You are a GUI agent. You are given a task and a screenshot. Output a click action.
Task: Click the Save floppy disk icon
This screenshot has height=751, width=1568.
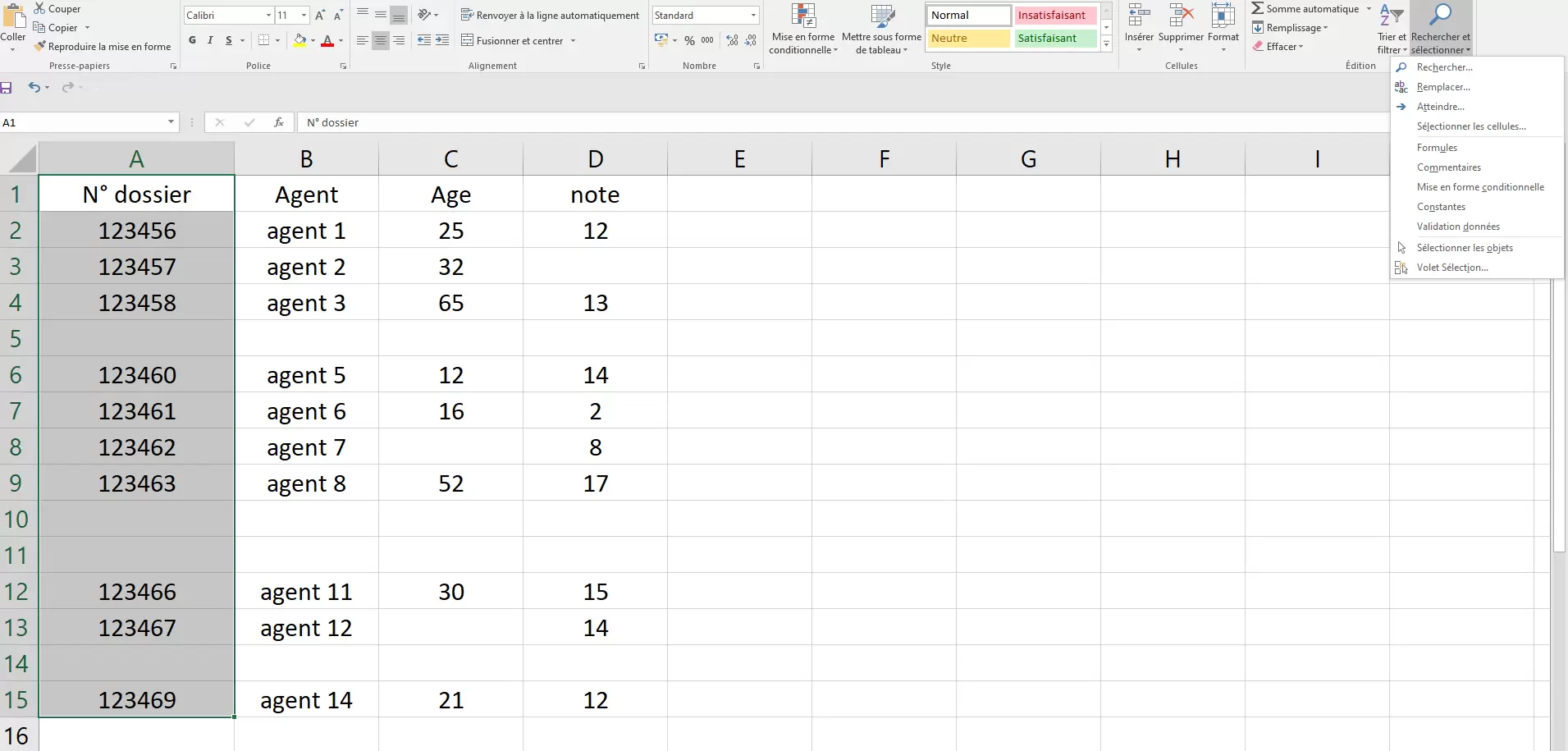click(x=6, y=87)
